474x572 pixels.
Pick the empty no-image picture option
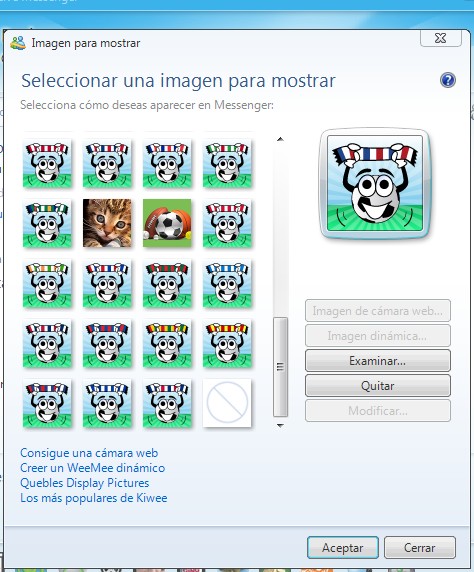(x=227, y=403)
